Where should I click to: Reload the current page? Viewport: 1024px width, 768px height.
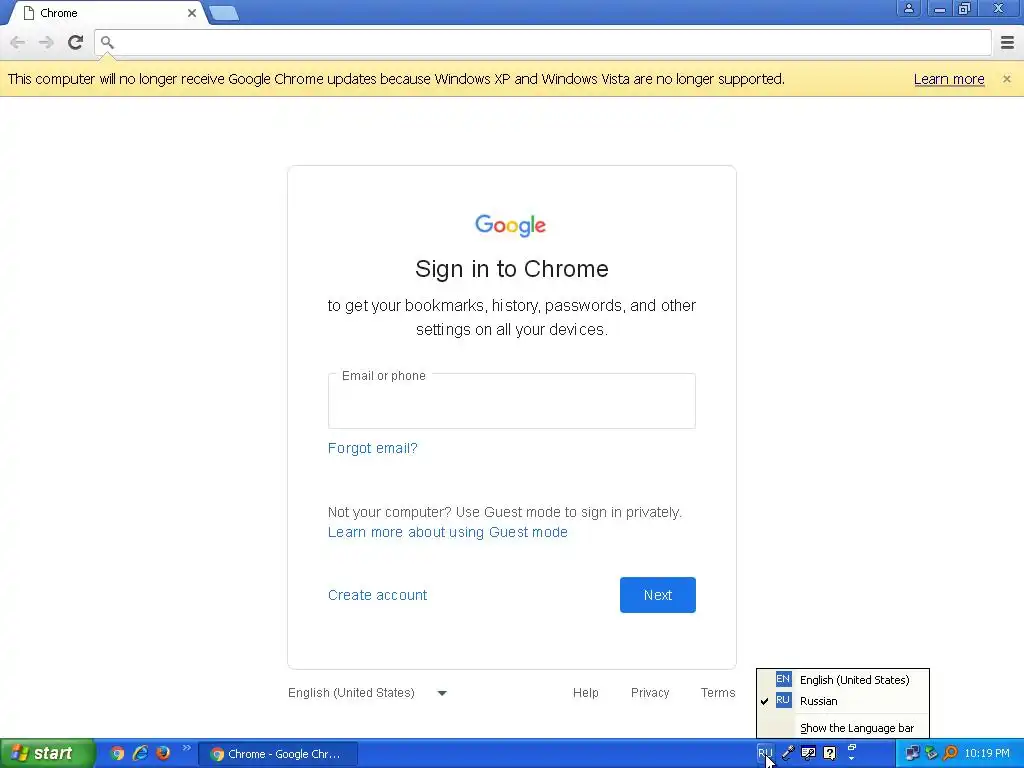tap(76, 42)
